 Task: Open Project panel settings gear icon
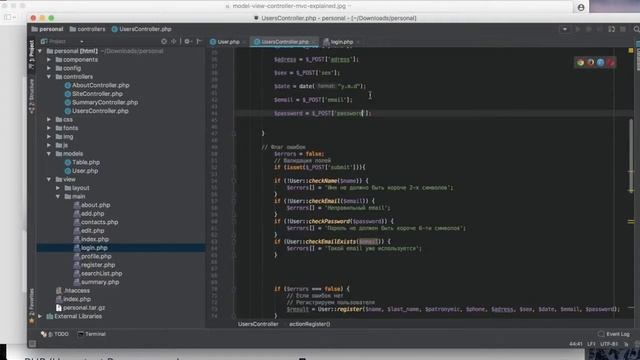(x=187, y=42)
